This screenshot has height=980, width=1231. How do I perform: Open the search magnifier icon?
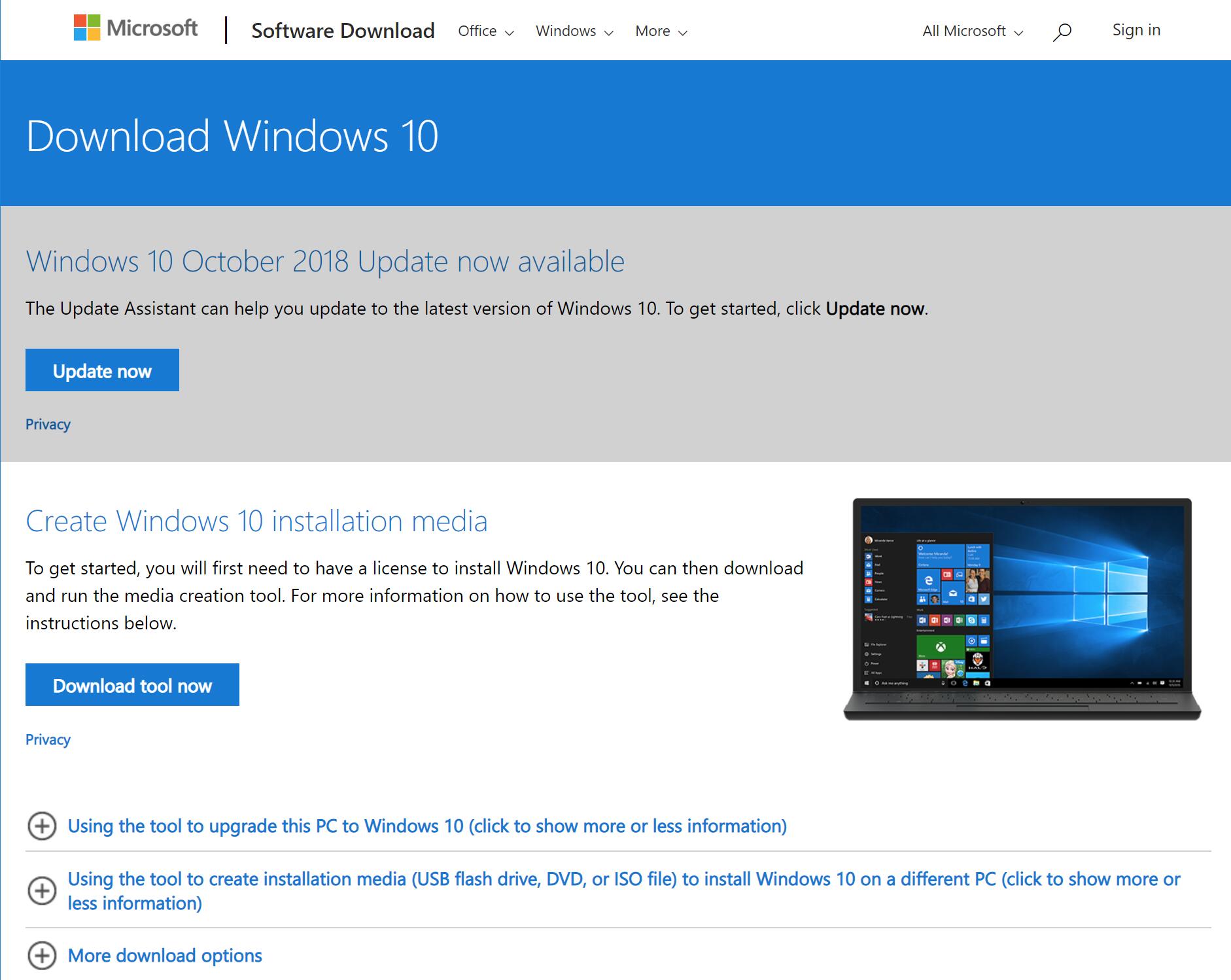coord(1062,31)
